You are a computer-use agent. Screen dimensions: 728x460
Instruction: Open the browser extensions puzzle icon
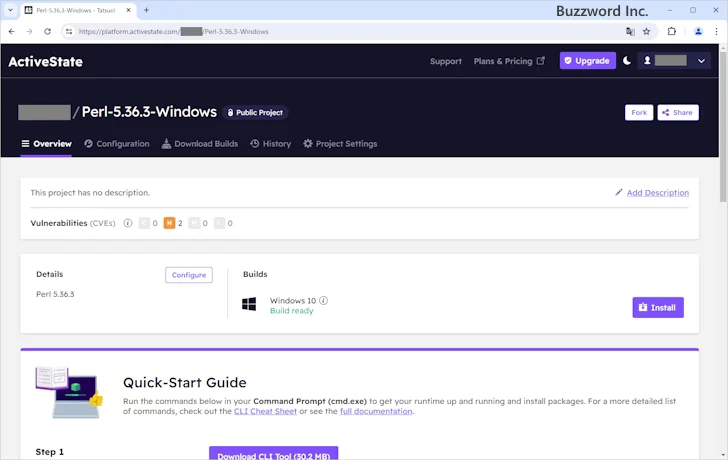pos(671,32)
